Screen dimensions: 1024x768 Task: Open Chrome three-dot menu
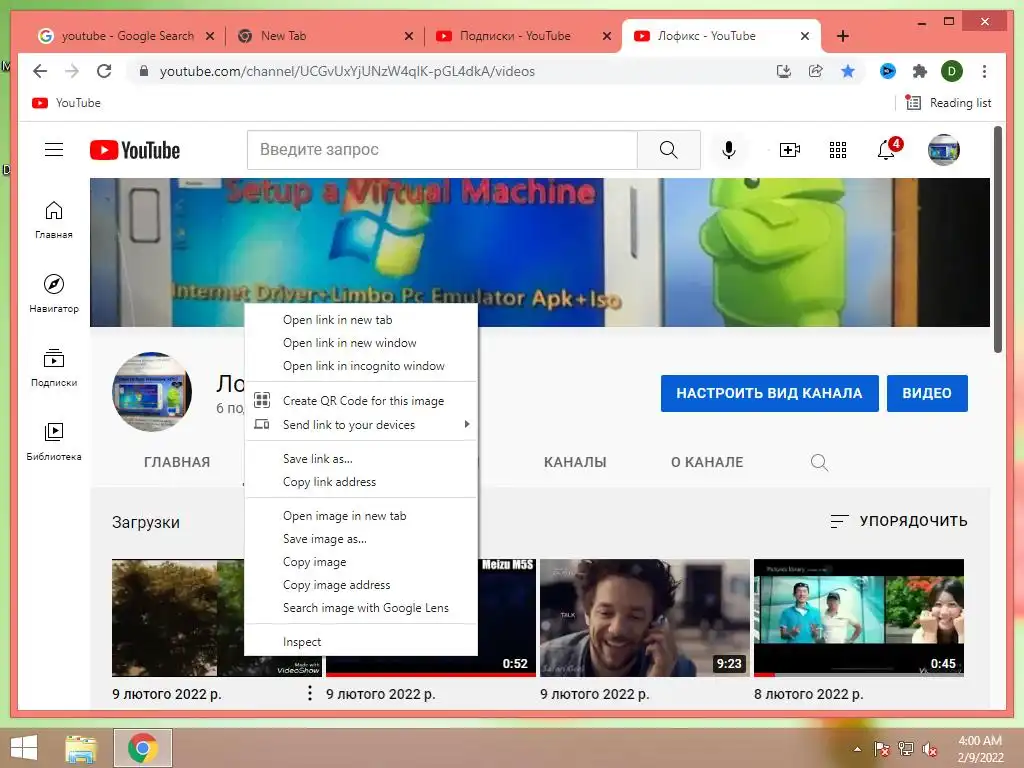984,71
